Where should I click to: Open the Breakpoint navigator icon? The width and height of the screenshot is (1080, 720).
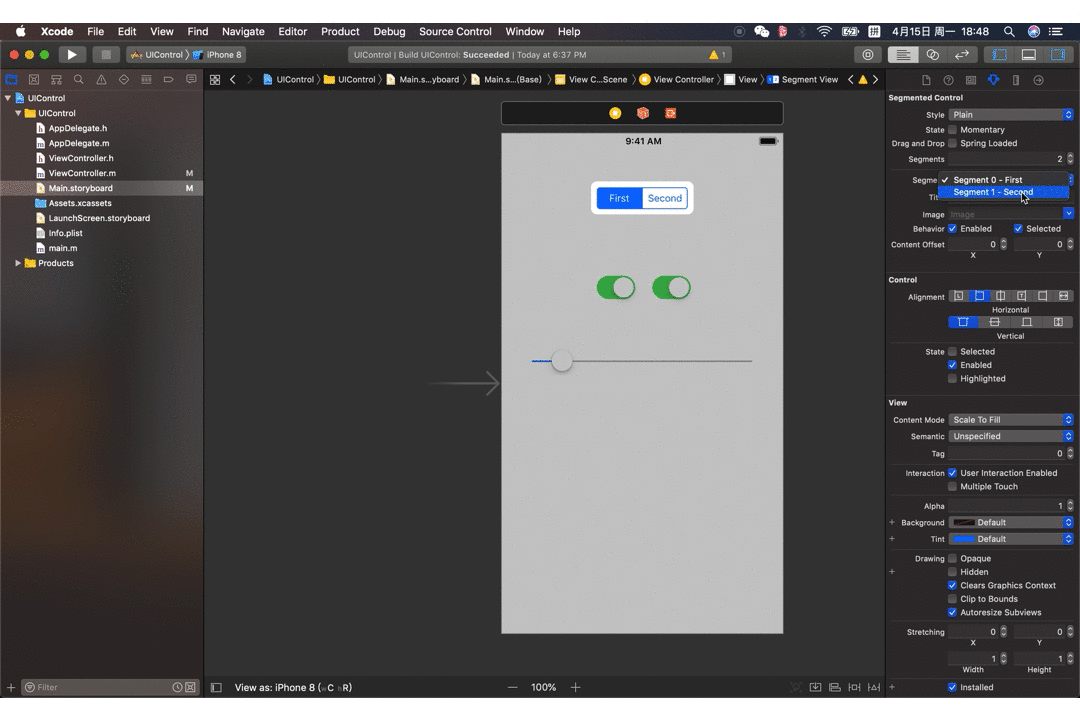pos(169,80)
